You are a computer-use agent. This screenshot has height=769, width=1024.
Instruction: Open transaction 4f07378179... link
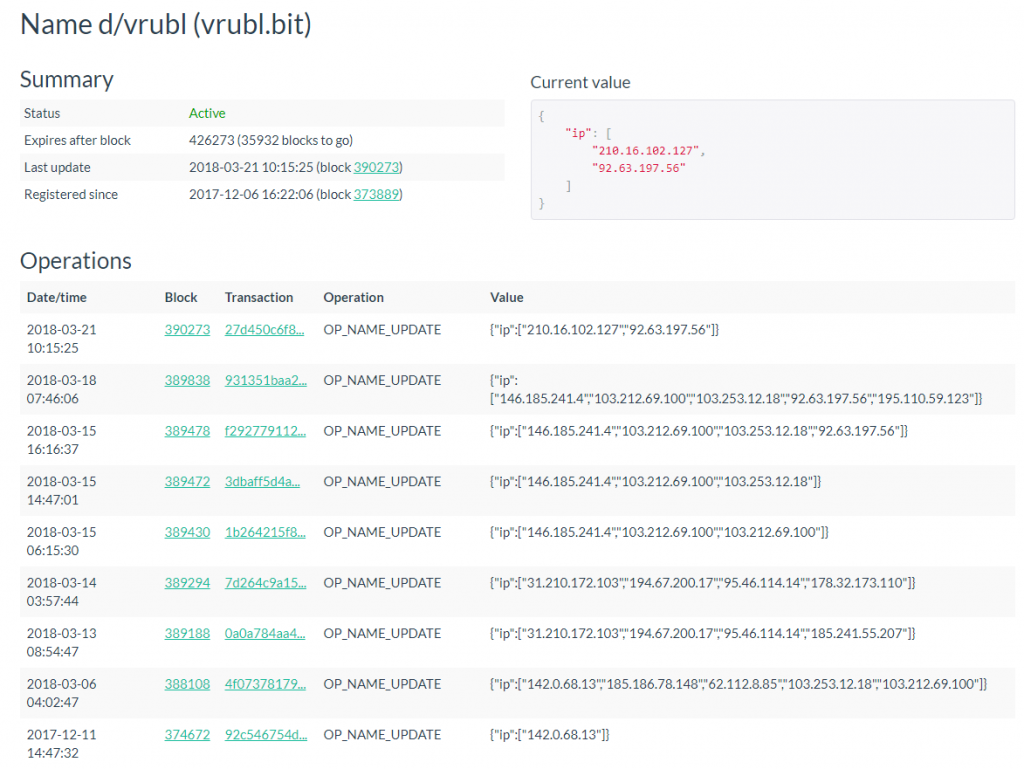click(x=265, y=684)
